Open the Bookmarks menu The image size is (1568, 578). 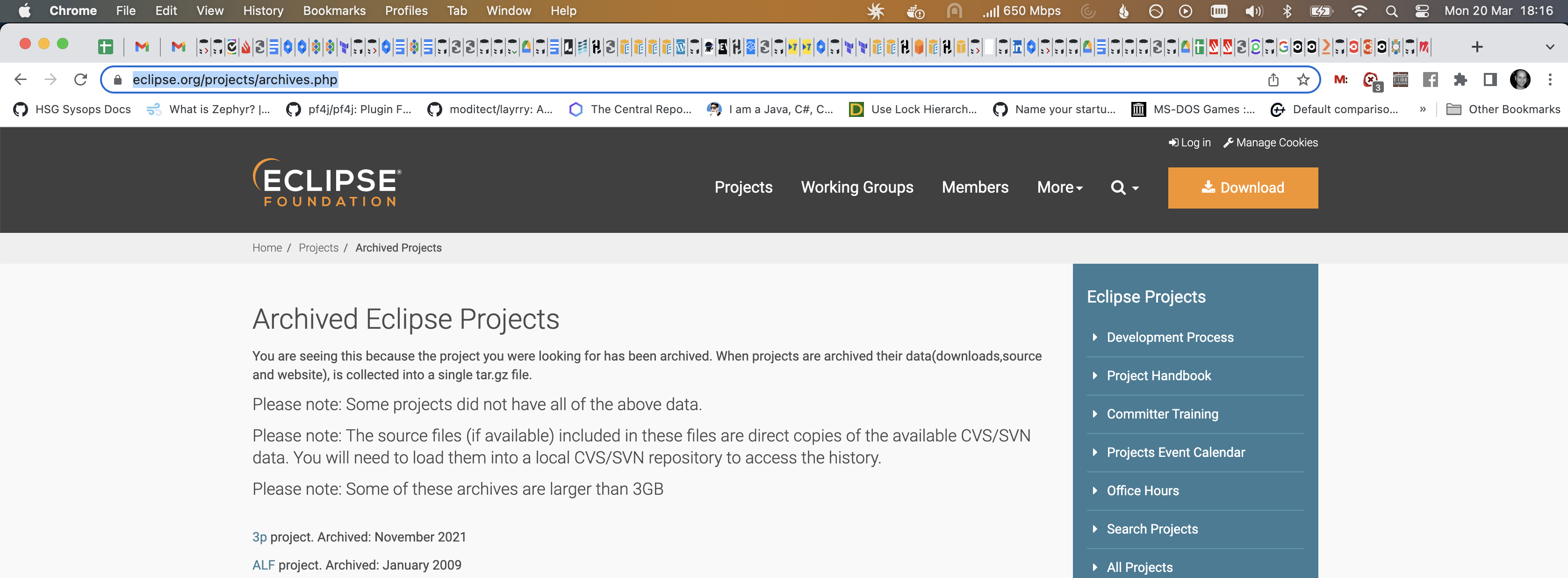(x=334, y=10)
